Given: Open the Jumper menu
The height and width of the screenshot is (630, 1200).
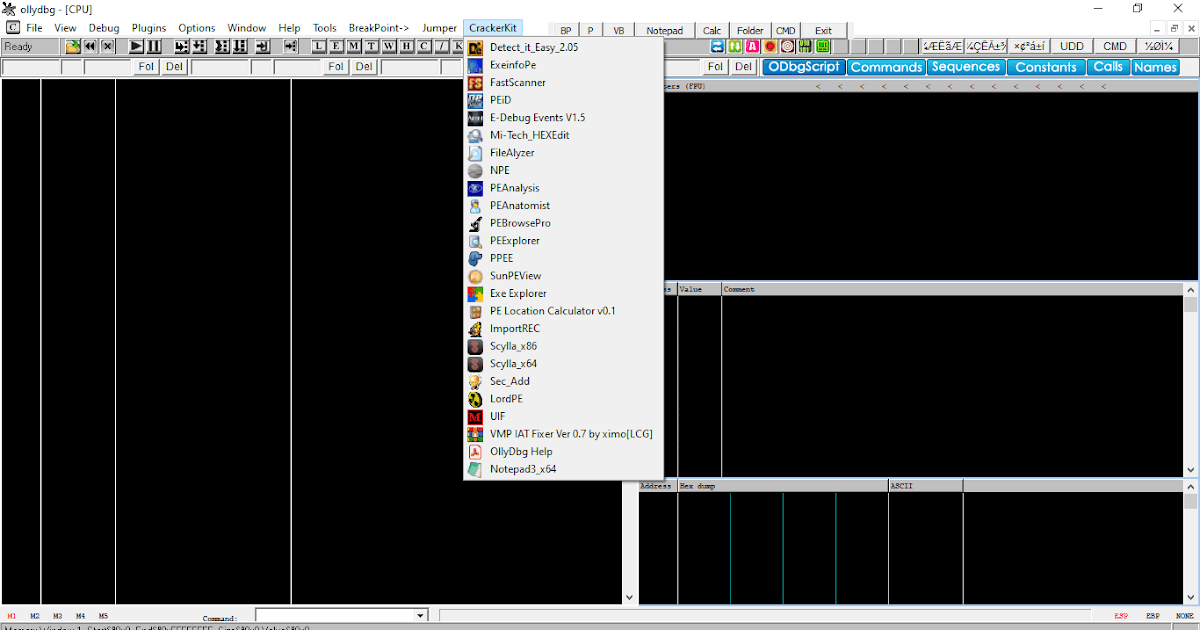Looking at the screenshot, I should click(x=440, y=28).
